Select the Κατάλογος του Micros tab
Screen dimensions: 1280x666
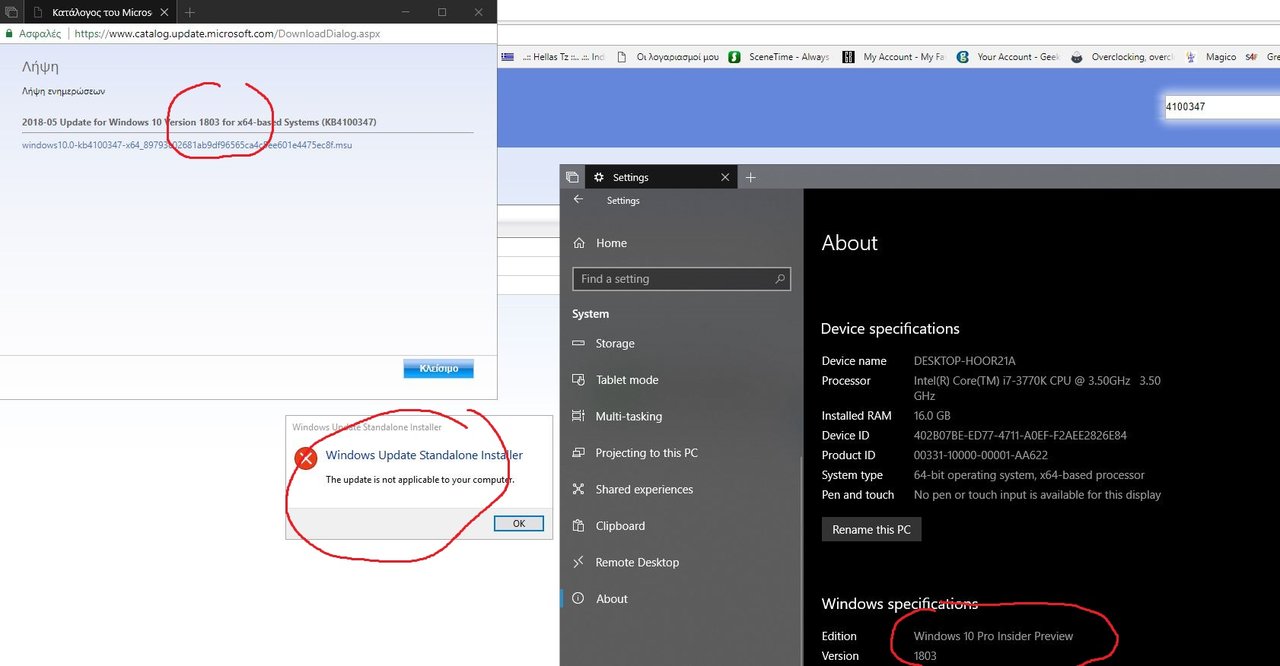coord(102,12)
